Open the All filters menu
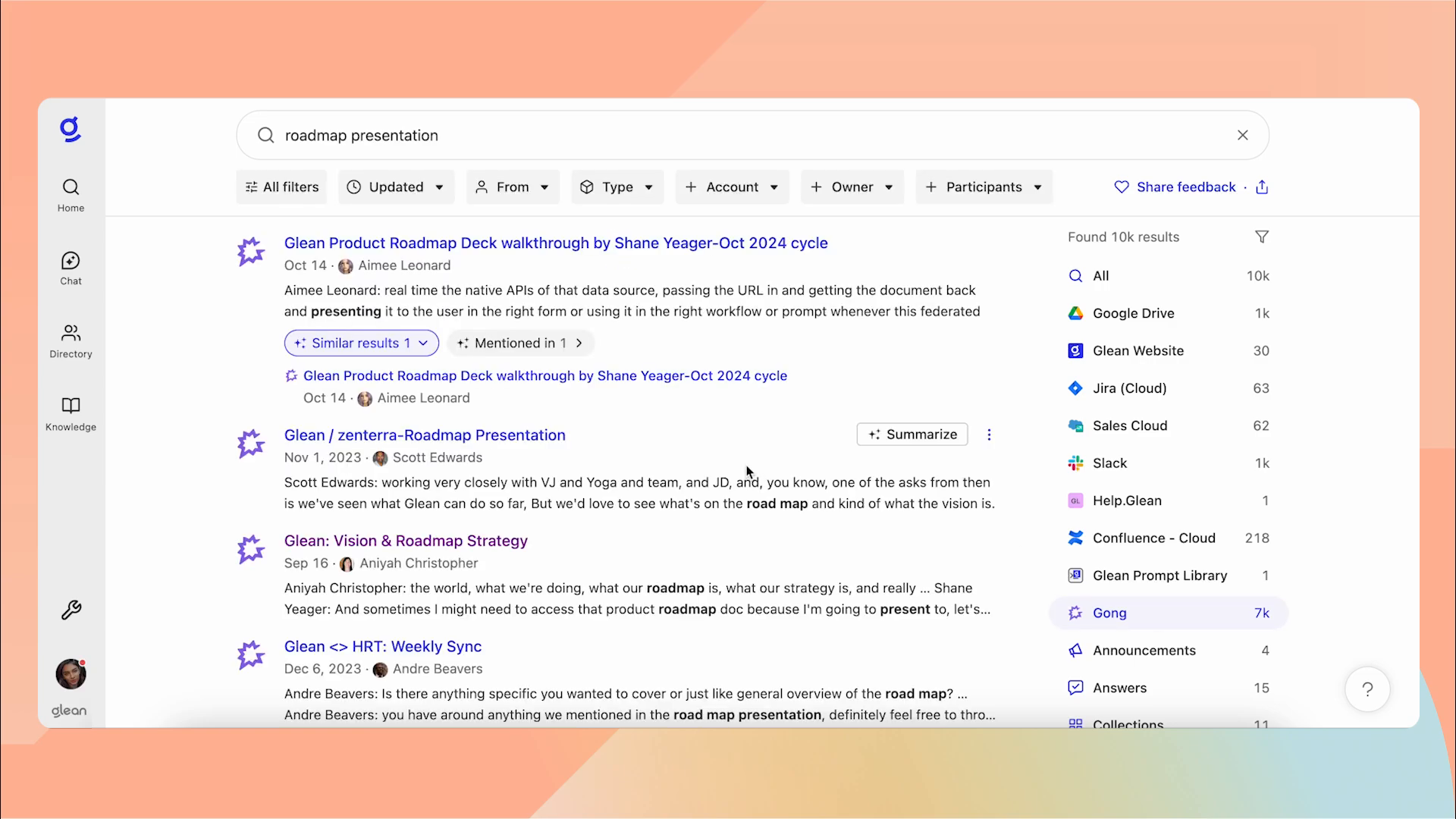The width and height of the screenshot is (1456, 819). 281,187
